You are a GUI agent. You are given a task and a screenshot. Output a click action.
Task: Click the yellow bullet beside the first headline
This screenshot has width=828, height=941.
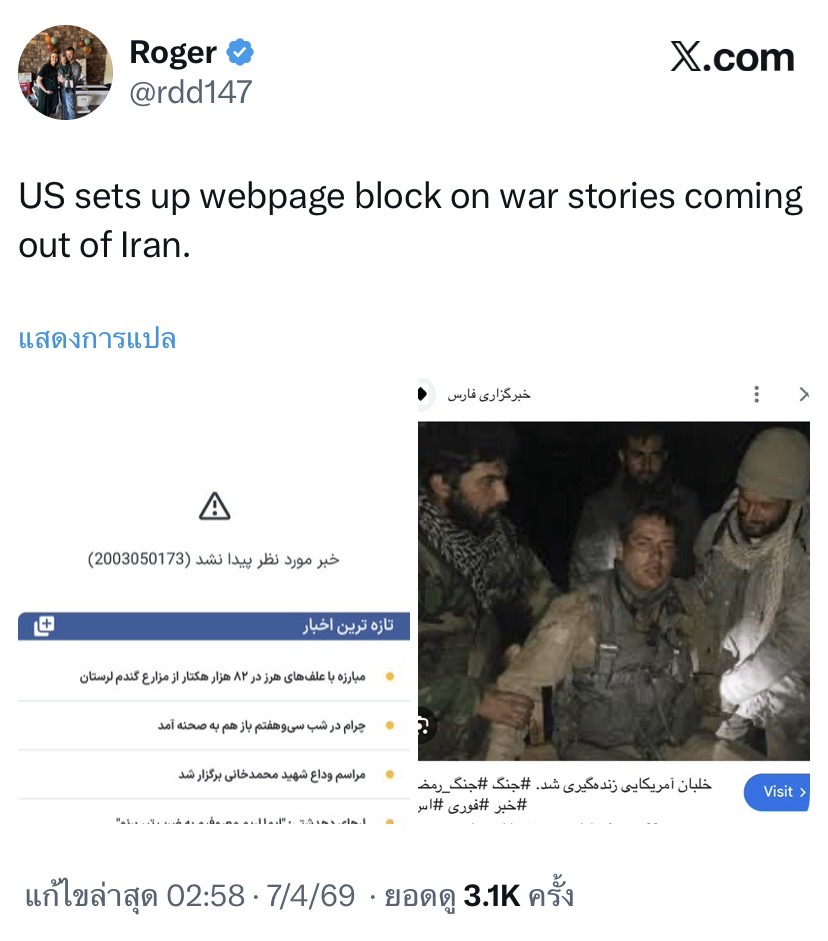tap(389, 676)
